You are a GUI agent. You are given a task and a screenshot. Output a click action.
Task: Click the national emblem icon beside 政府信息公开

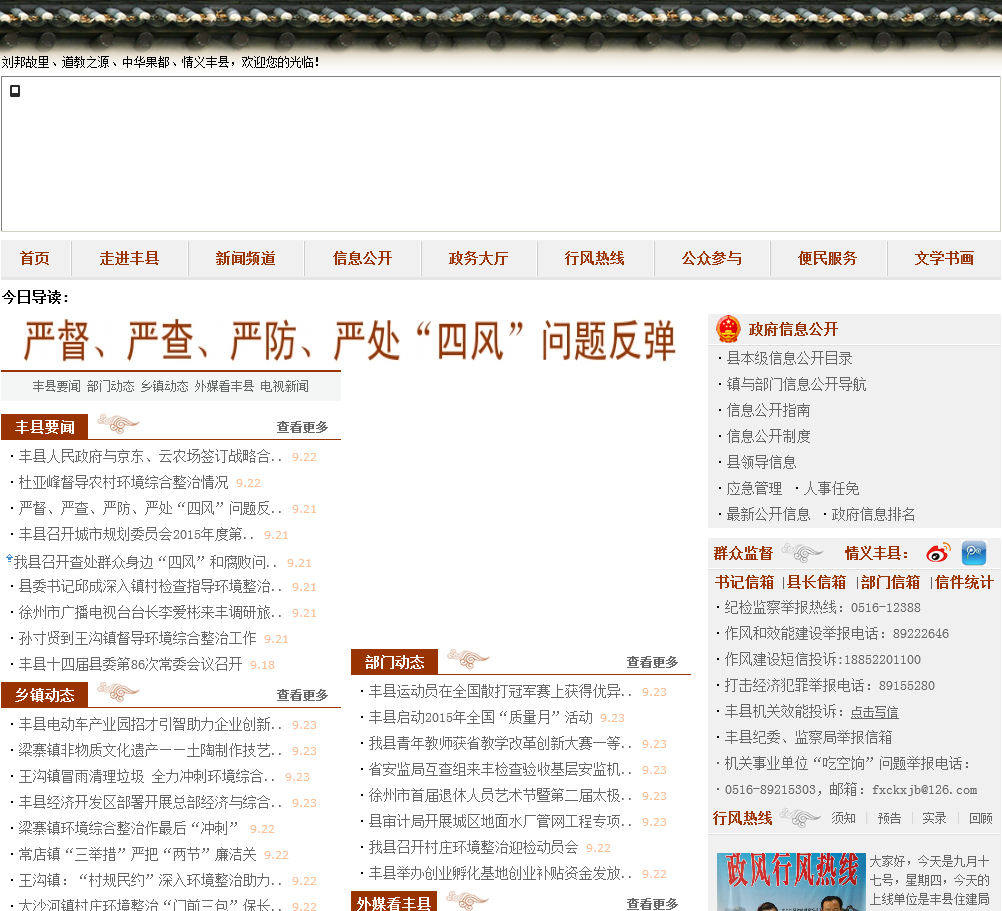coord(728,329)
